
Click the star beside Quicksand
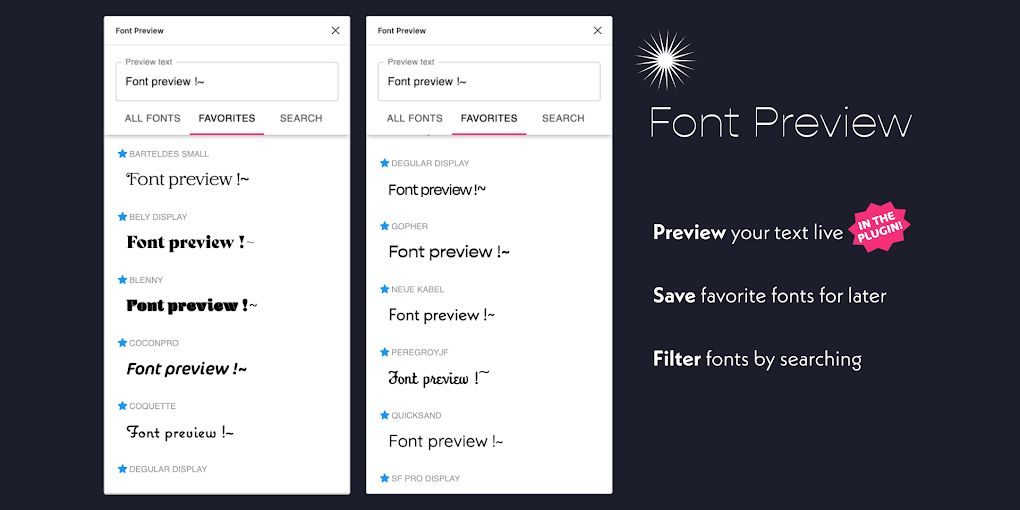(384, 416)
